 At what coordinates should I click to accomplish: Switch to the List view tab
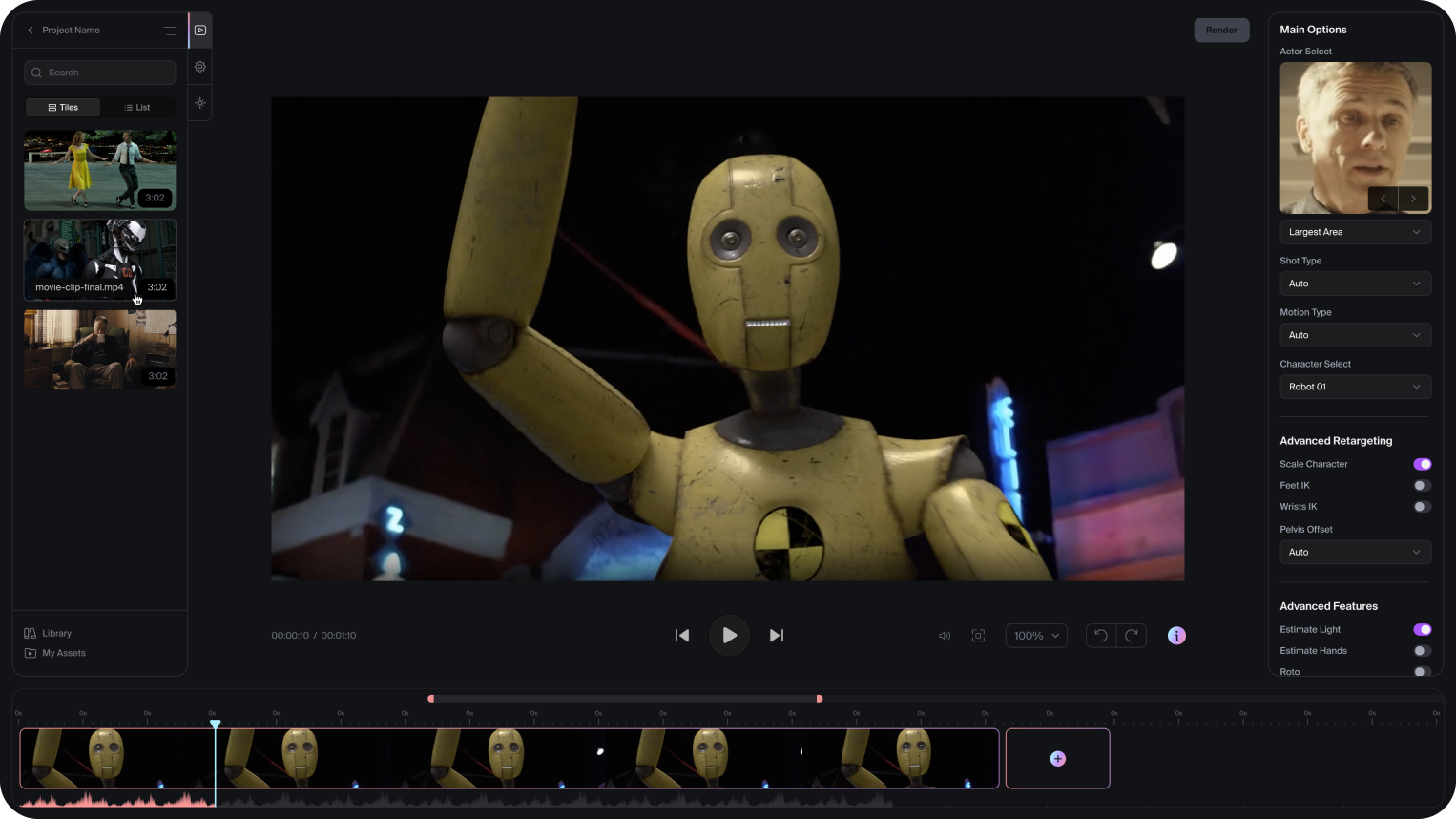pyautogui.click(x=137, y=108)
